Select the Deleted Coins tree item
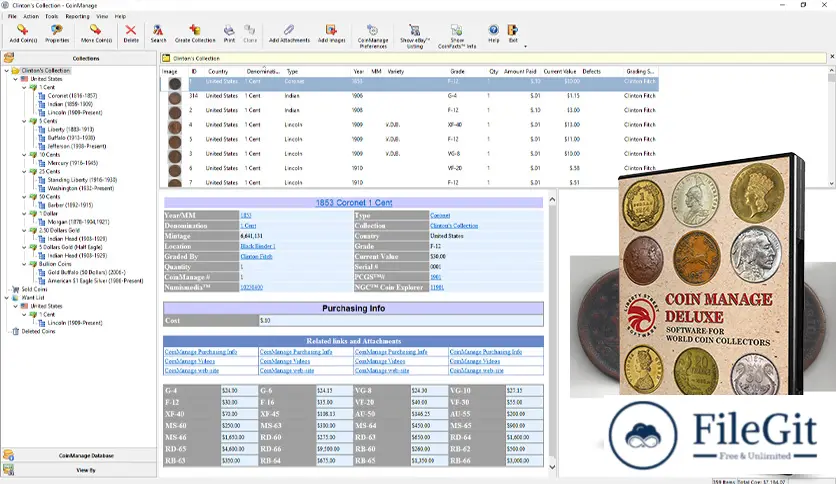Image resolution: width=836 pixels, height=484 pixels. [x=38, y=331]
